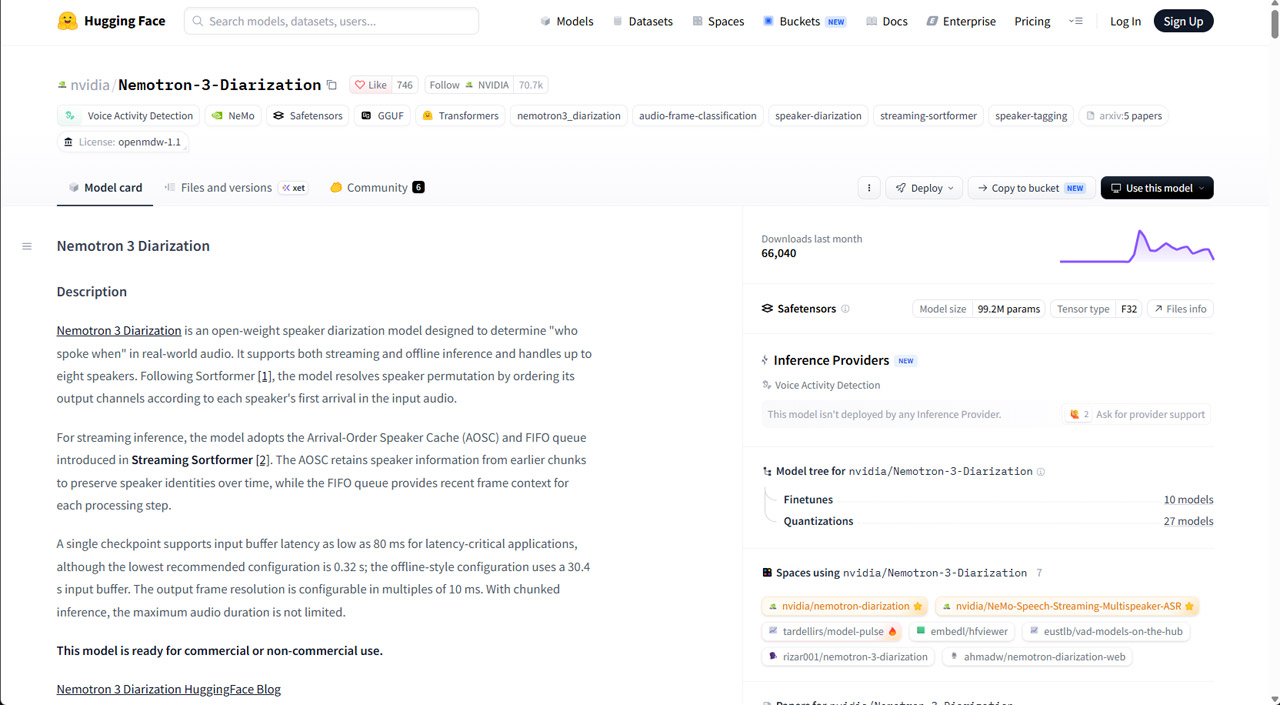The image size is (1280, 705).
Task: Click Ask for provider support
Action: 1136,414
